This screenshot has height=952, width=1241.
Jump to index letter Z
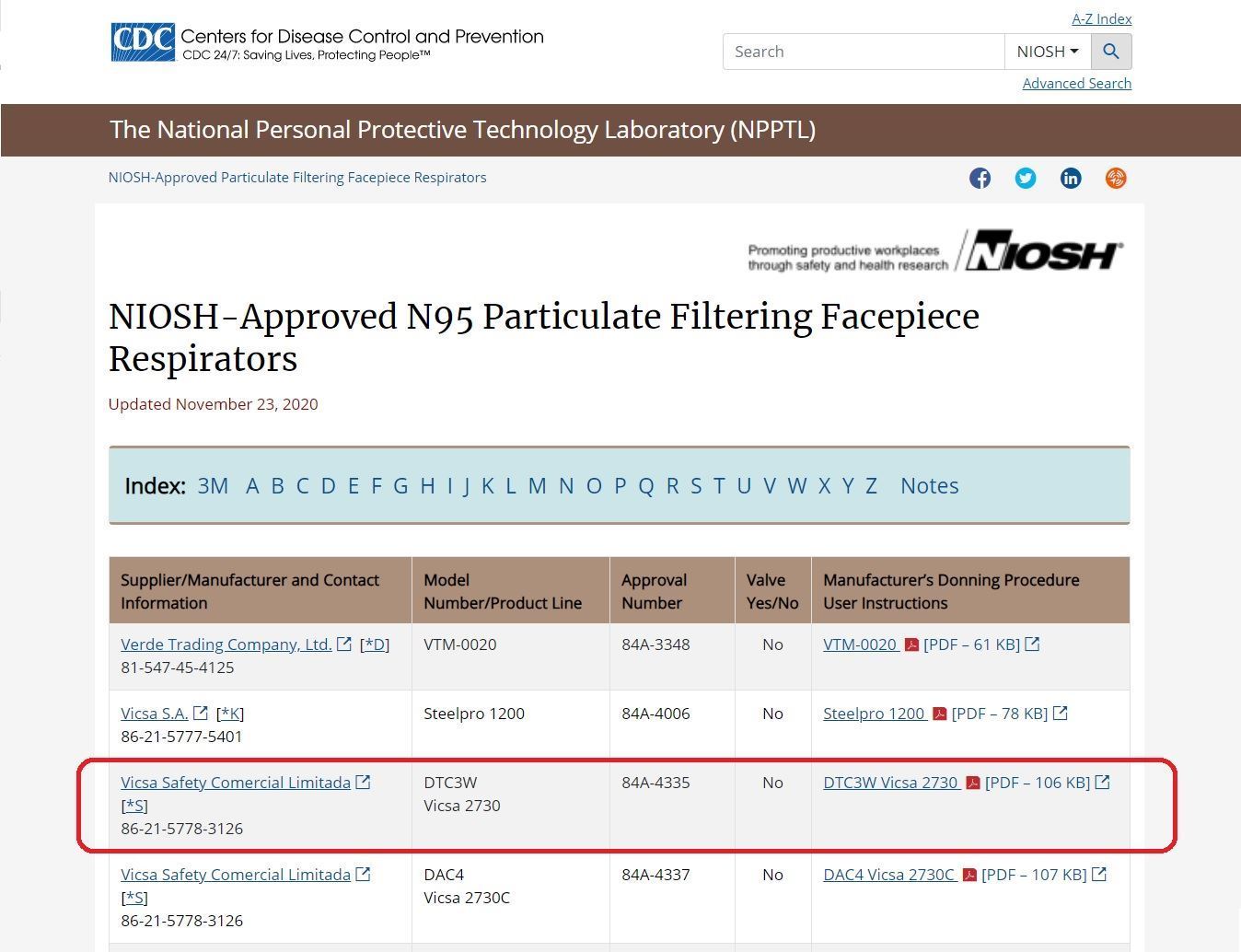[871, 486]
